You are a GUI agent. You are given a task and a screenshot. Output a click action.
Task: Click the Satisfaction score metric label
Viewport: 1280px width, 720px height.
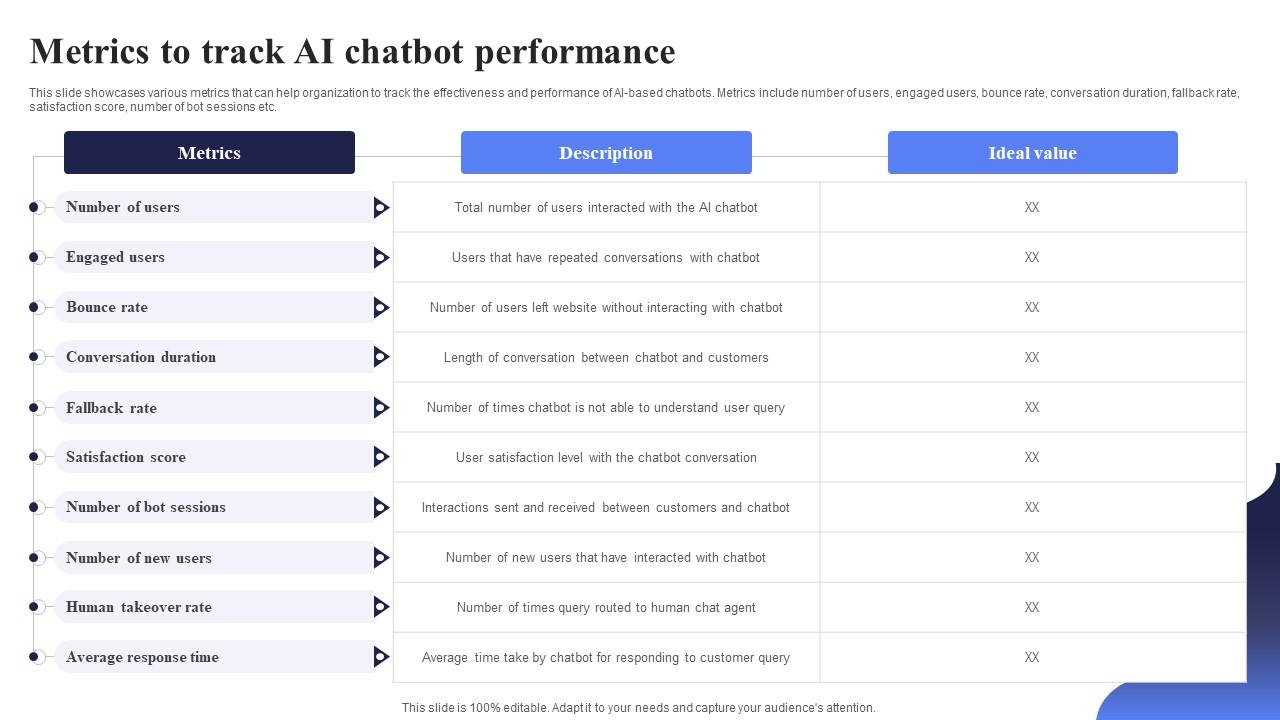[x=126, y=457]
